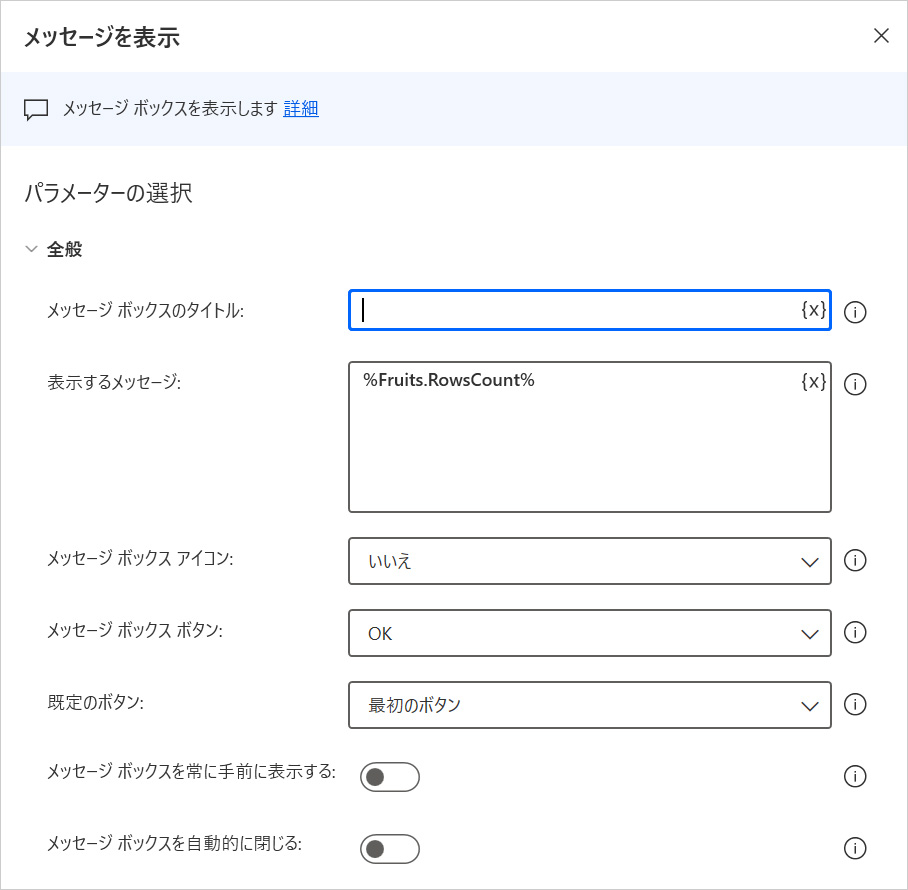The width and height of the screenshot is (908, 890).
Task: Click info icon for message box buttons dropdown
Action: coord(854,633)
